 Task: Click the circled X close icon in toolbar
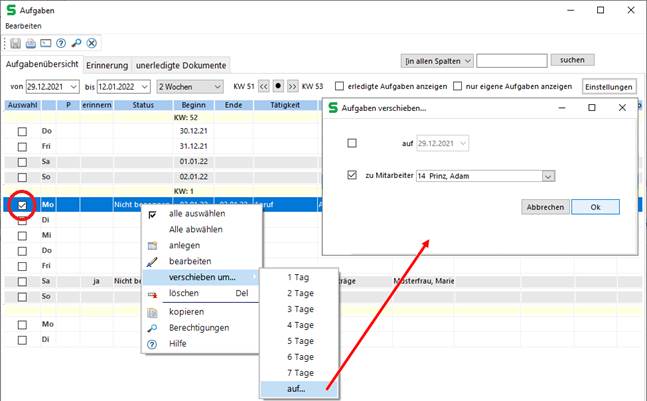(91, 43)
